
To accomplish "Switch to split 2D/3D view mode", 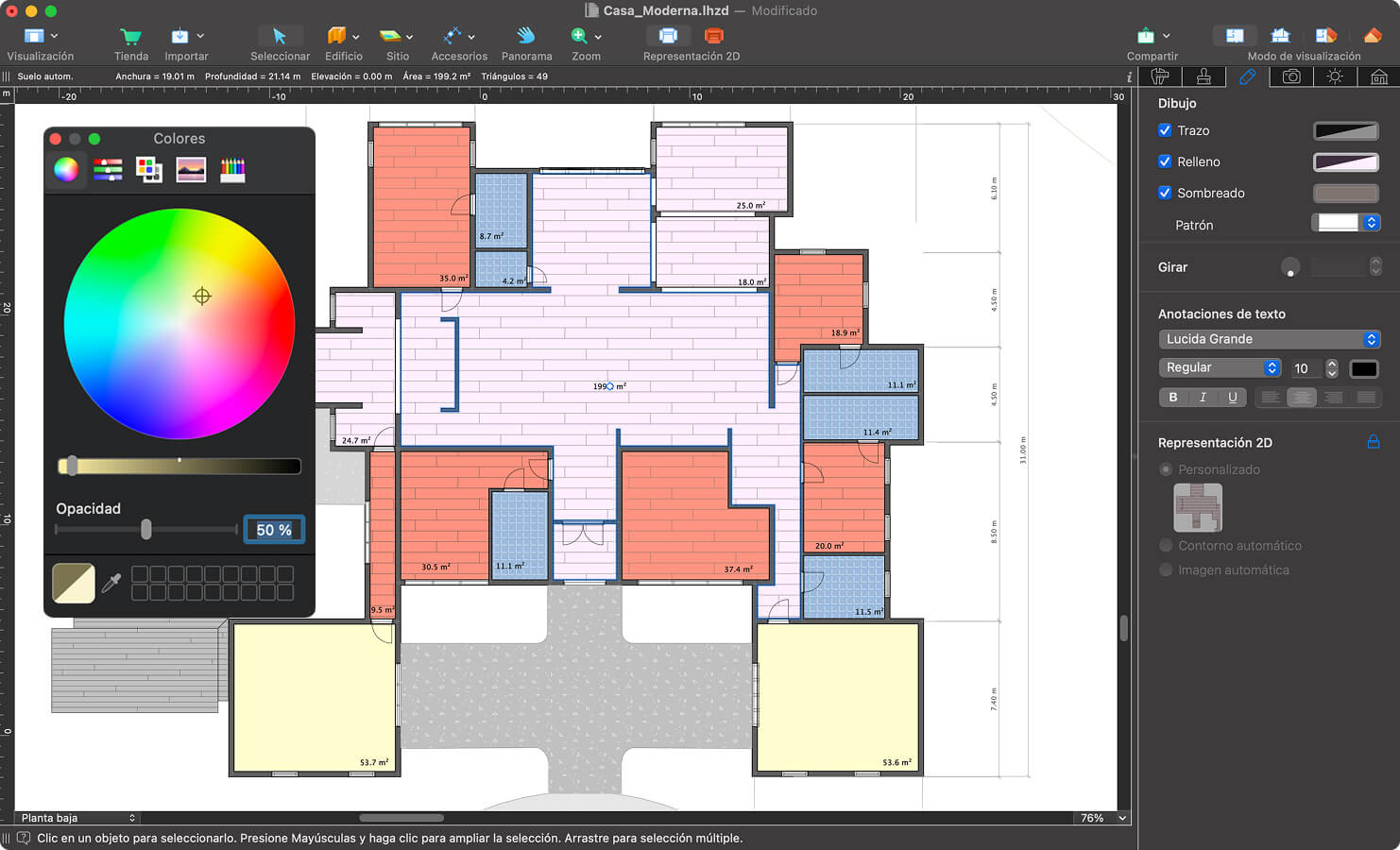I will pyautogui.click(x=1326, y=36).
